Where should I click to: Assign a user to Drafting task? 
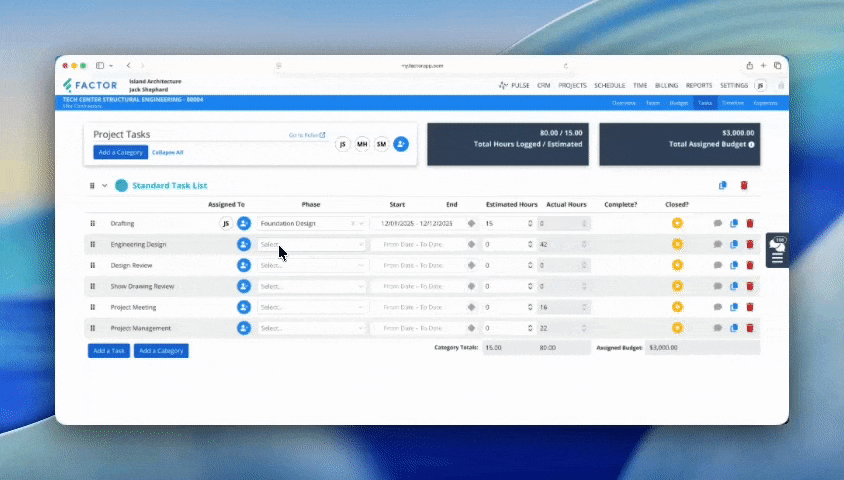(244, 223)
